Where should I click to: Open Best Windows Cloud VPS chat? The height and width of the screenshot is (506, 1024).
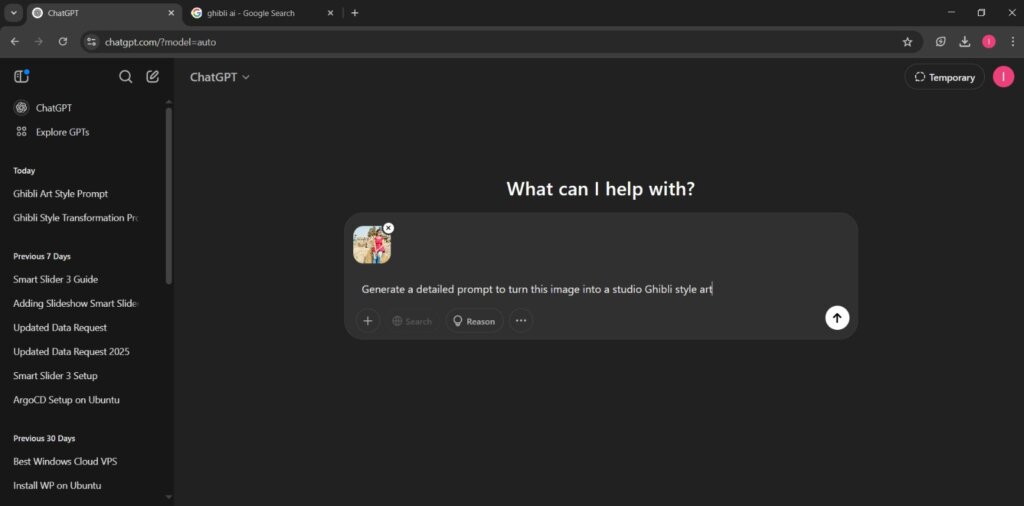[65, 462]
